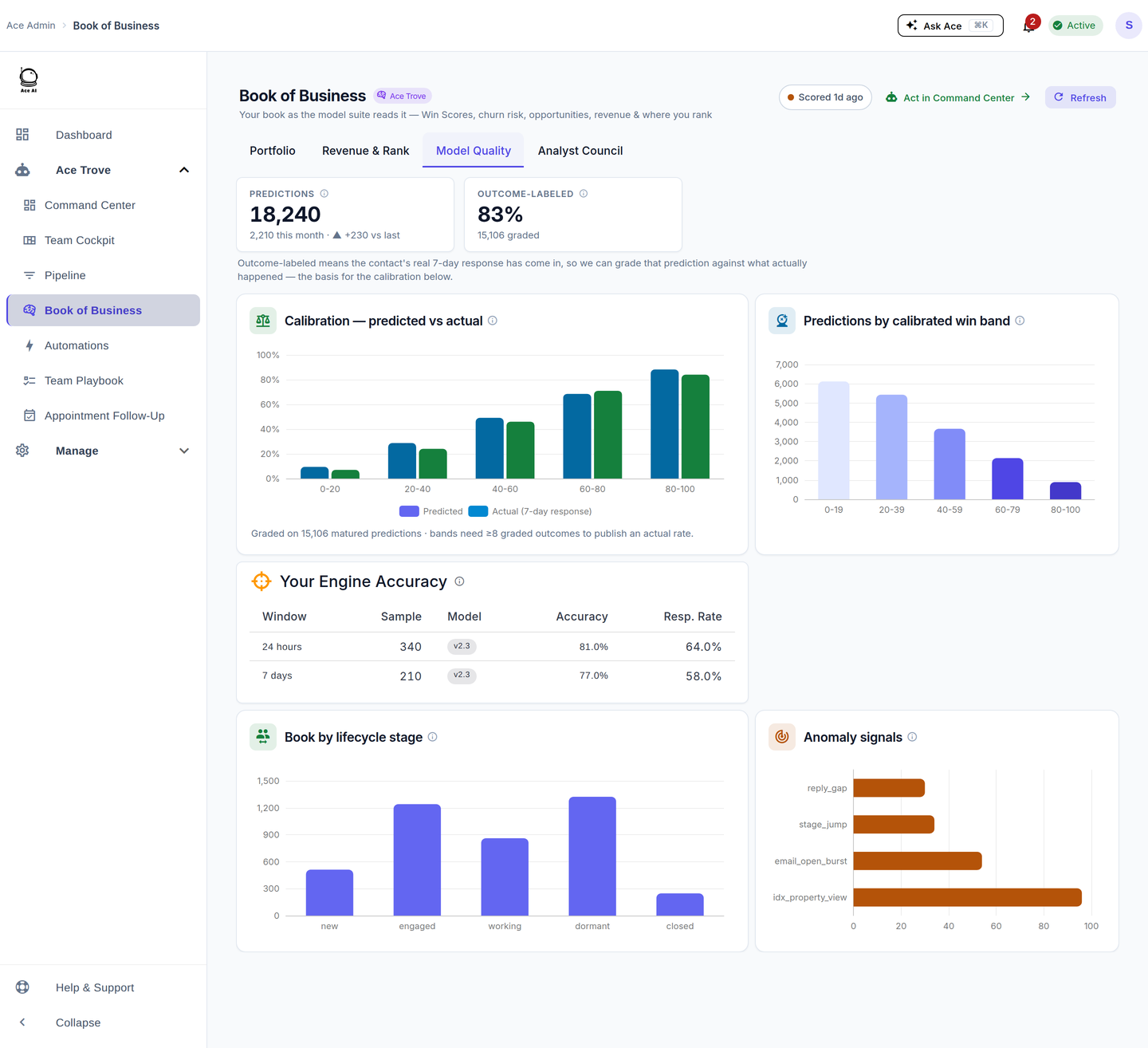The height and width of the screenshot is (1048, 1148).
Task: Click the Manage gear icon
Action: [22, 451]
